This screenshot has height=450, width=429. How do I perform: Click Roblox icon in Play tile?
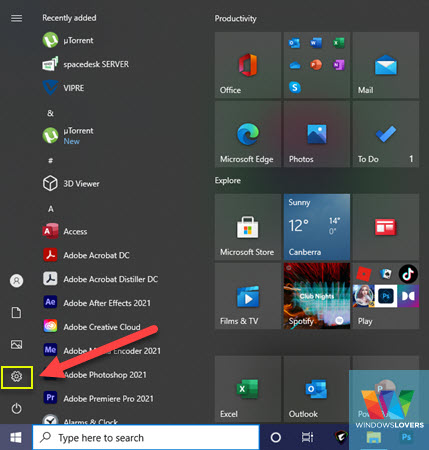point(364,274)
